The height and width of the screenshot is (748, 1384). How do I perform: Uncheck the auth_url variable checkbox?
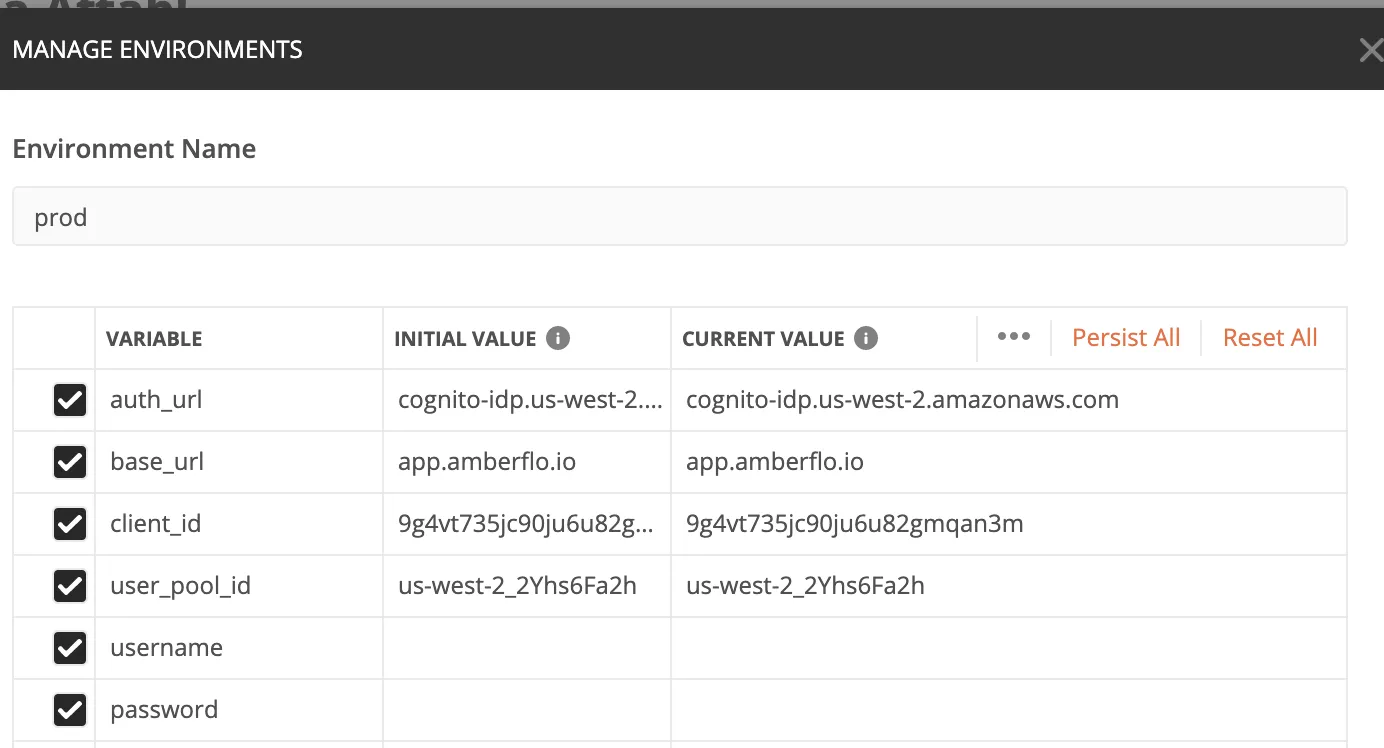tap(69, 400)
